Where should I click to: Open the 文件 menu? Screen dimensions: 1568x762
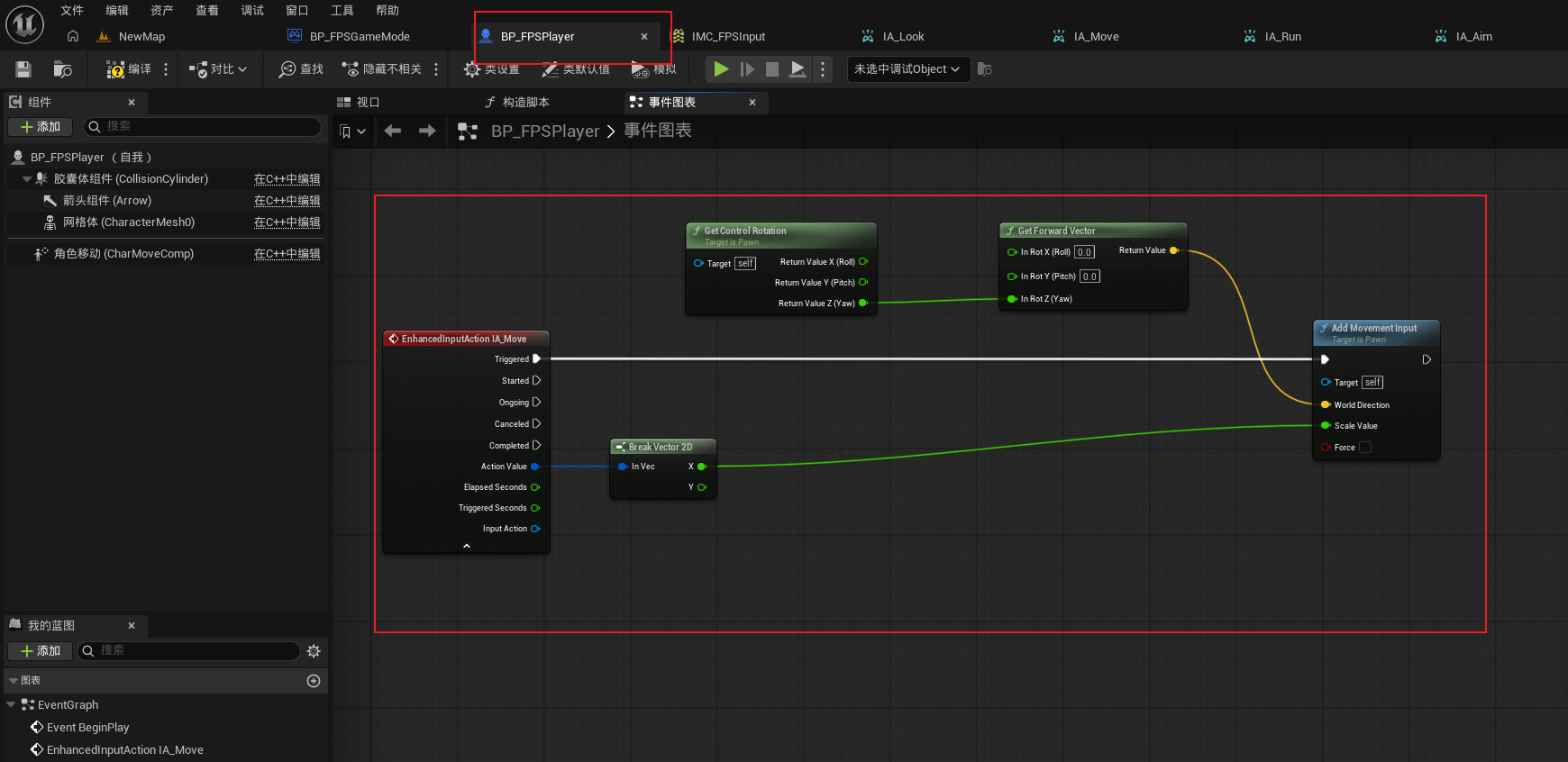pyautogui.click(x=72, y=11)
